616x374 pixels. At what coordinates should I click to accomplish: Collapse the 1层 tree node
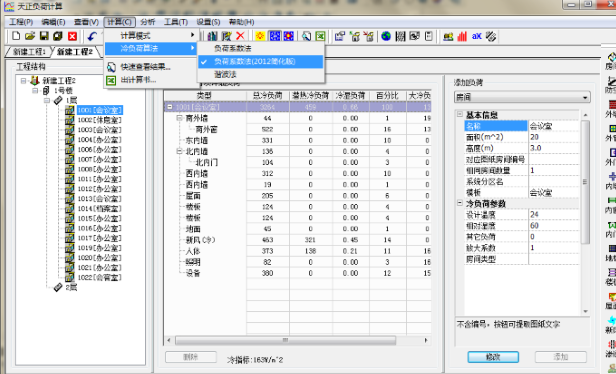point(47,101)
